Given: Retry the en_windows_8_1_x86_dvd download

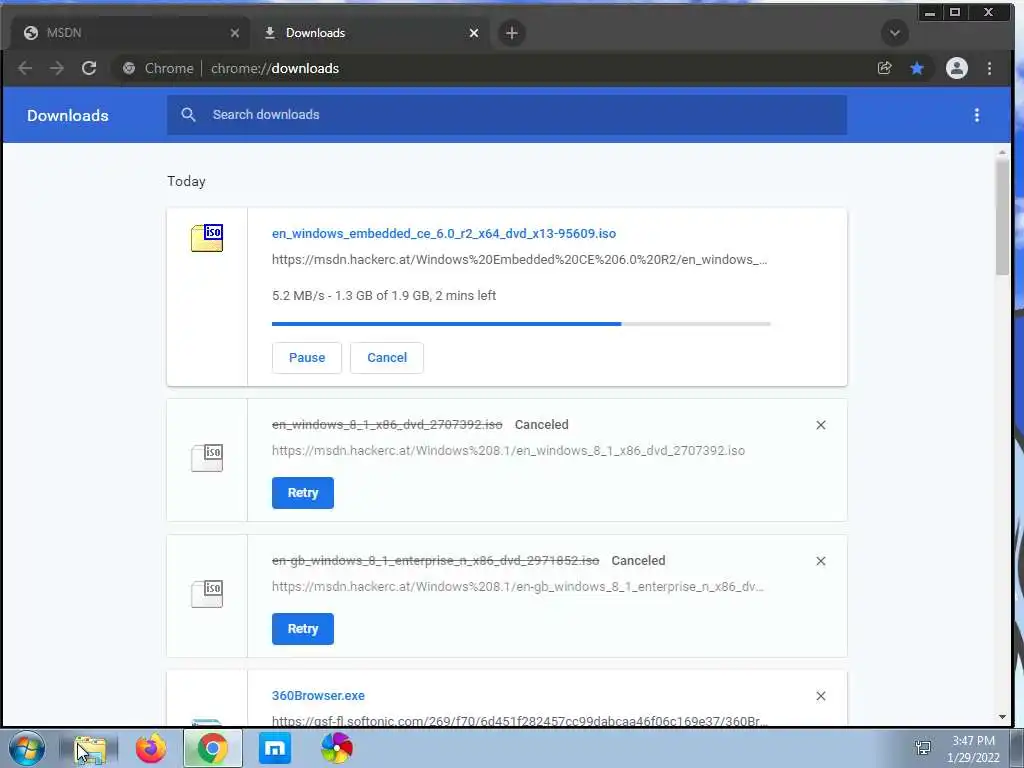Looking at the screenshot, I should (x=302, y=492).
